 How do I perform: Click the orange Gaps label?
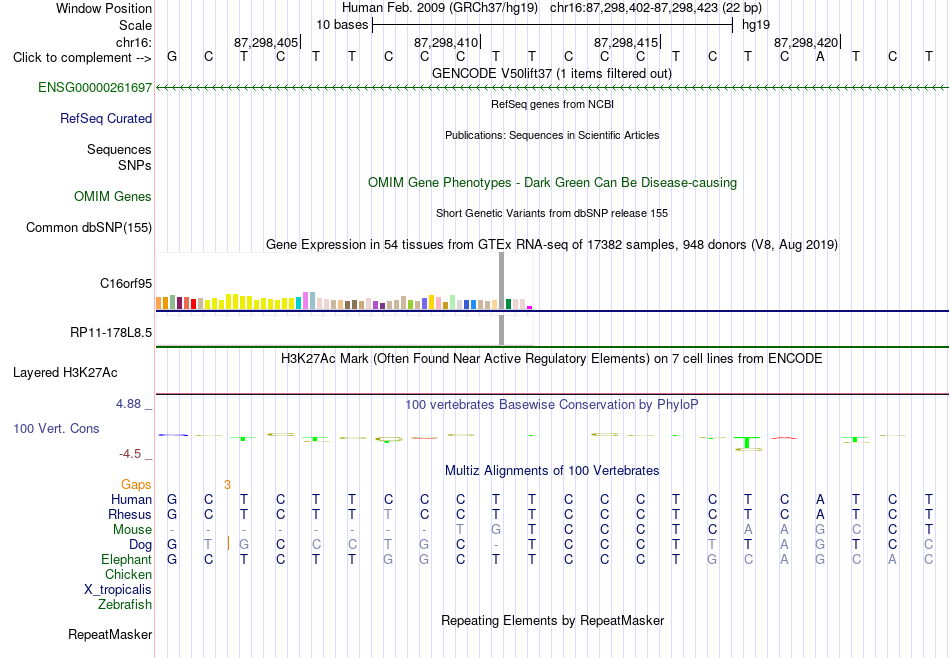tap(136, 485)
